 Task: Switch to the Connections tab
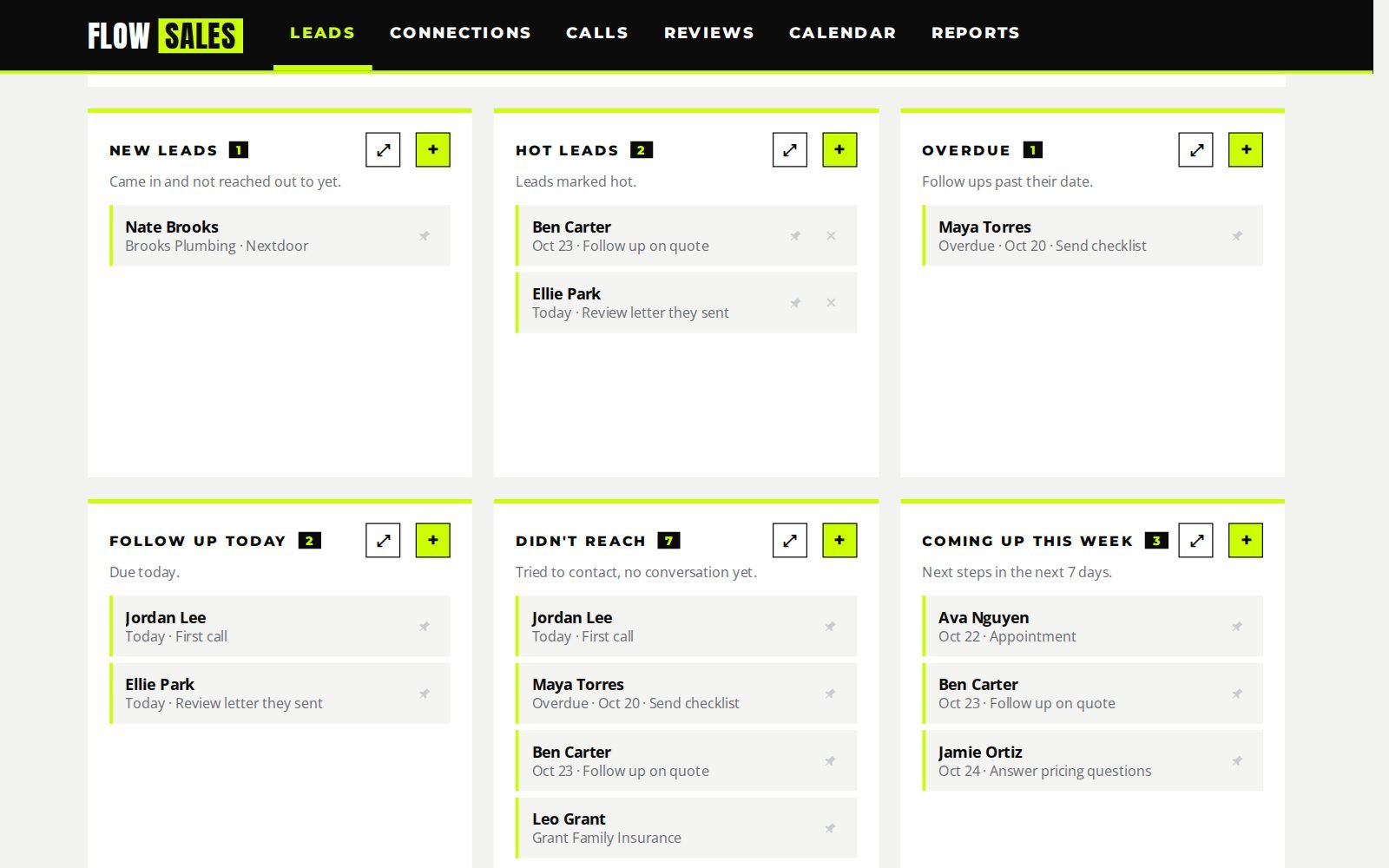pyautogui.click(x=460, y=33)
